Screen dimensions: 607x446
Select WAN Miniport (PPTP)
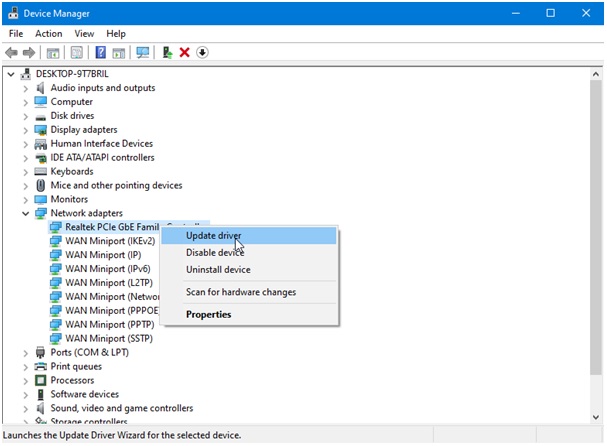tap(110, 324)
